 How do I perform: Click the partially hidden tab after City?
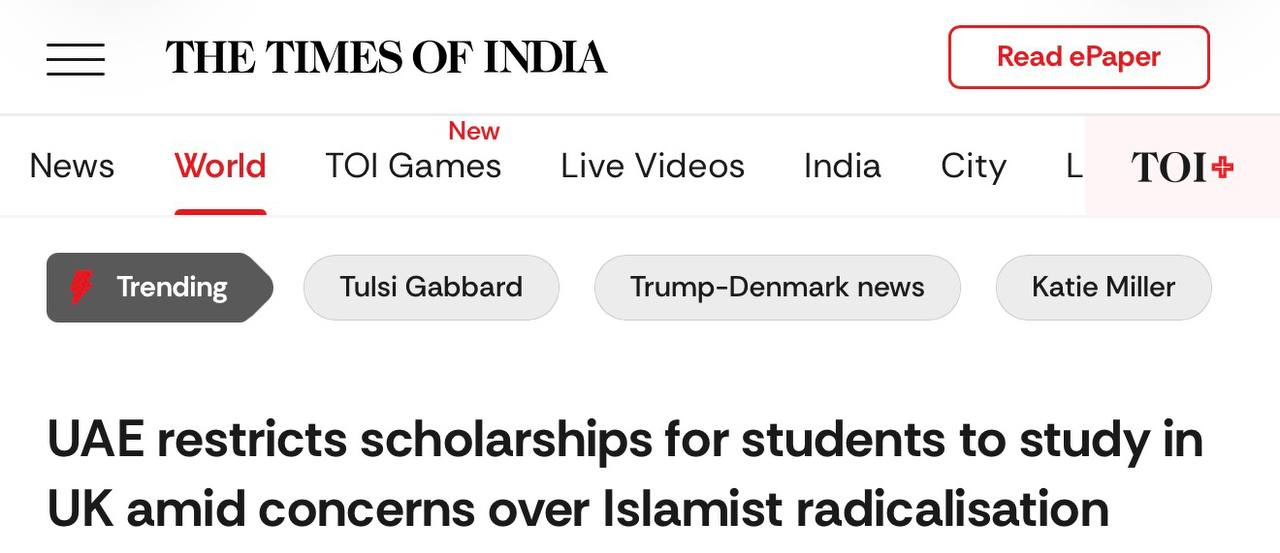[x=1073, y=166]
